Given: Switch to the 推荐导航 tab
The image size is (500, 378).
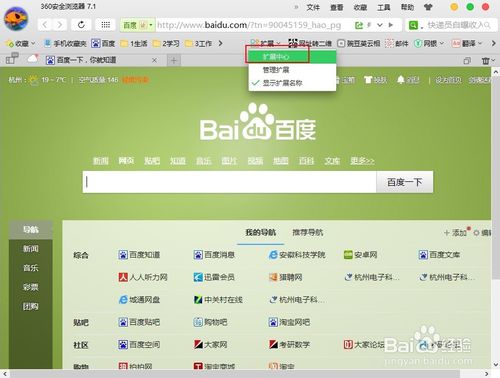Looking at the screenshot, I should point(307,232).
